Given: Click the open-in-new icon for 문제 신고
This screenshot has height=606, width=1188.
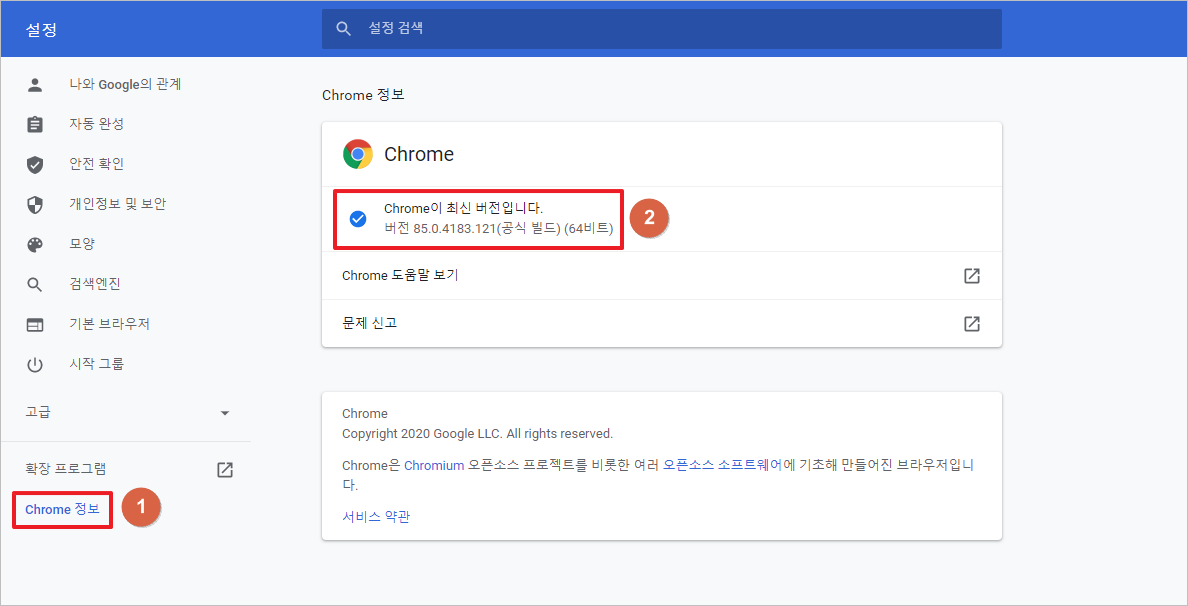Looking at the screenshot, I should (972, 323).
